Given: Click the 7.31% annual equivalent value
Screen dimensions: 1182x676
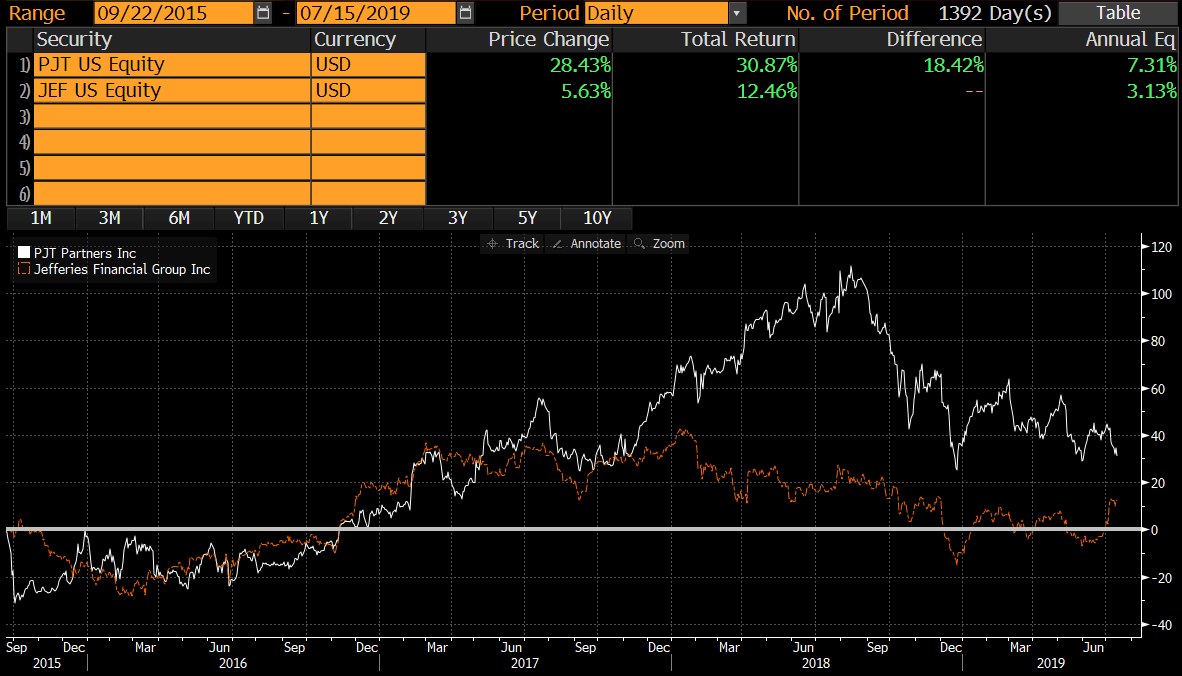Looking at the screenshot, I should click(1151, 65).
